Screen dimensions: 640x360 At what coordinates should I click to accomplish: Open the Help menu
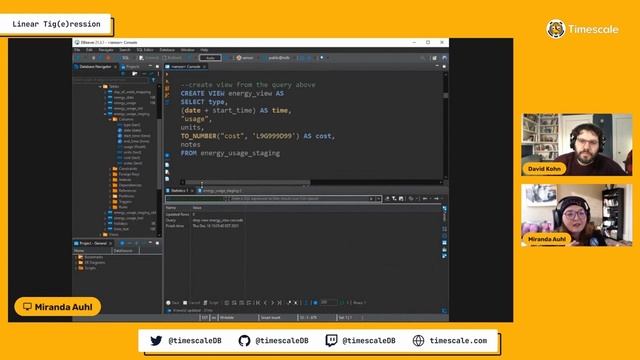click(x=204, y=50)
